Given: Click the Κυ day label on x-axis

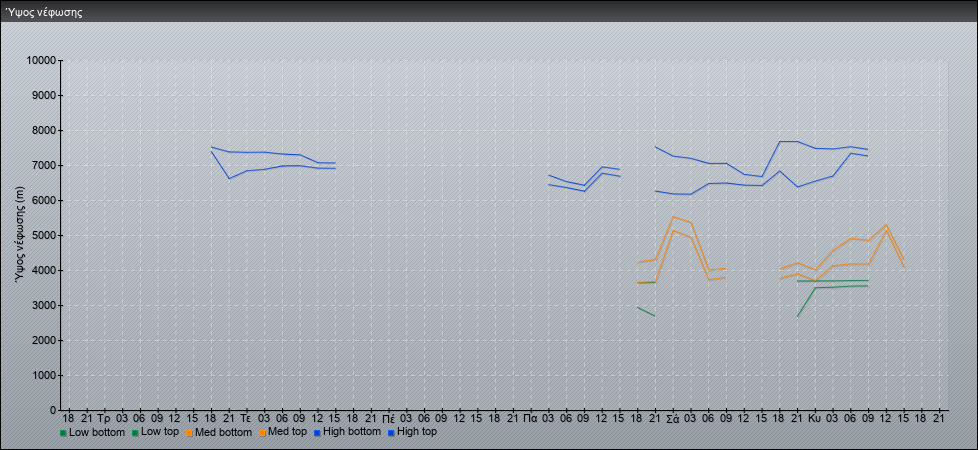Looking at the screenshot, I should (815, 418).
